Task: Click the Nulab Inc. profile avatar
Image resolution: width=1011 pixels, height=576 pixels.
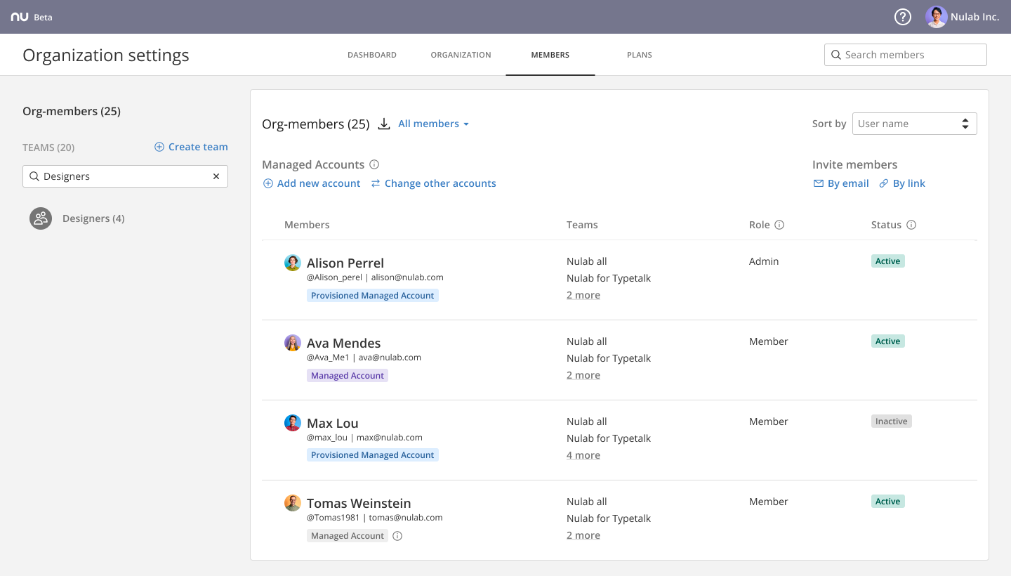Action: [x=936, y=17]
